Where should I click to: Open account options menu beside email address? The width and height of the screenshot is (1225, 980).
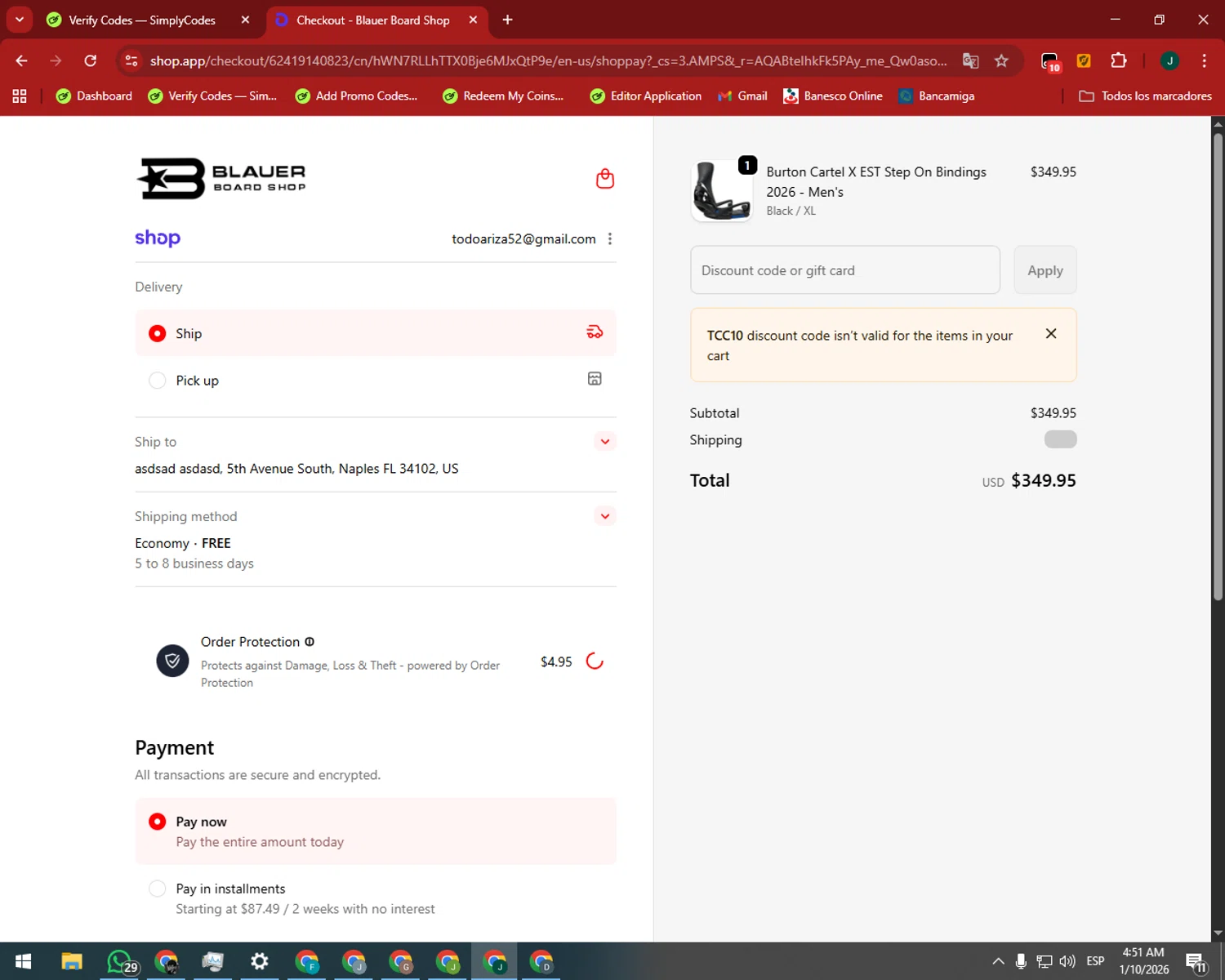point(610,238)
